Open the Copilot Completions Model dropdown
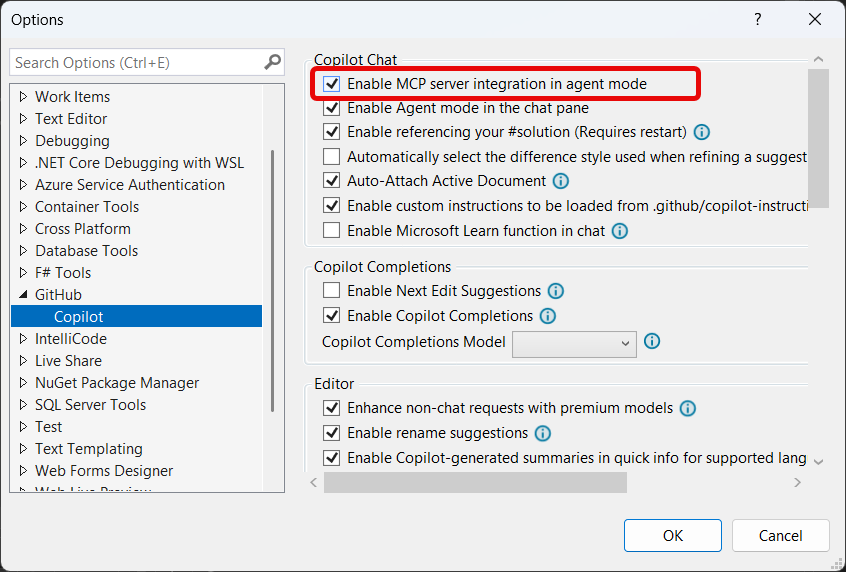Screen dimensions: 846x572 pos(574,343)
